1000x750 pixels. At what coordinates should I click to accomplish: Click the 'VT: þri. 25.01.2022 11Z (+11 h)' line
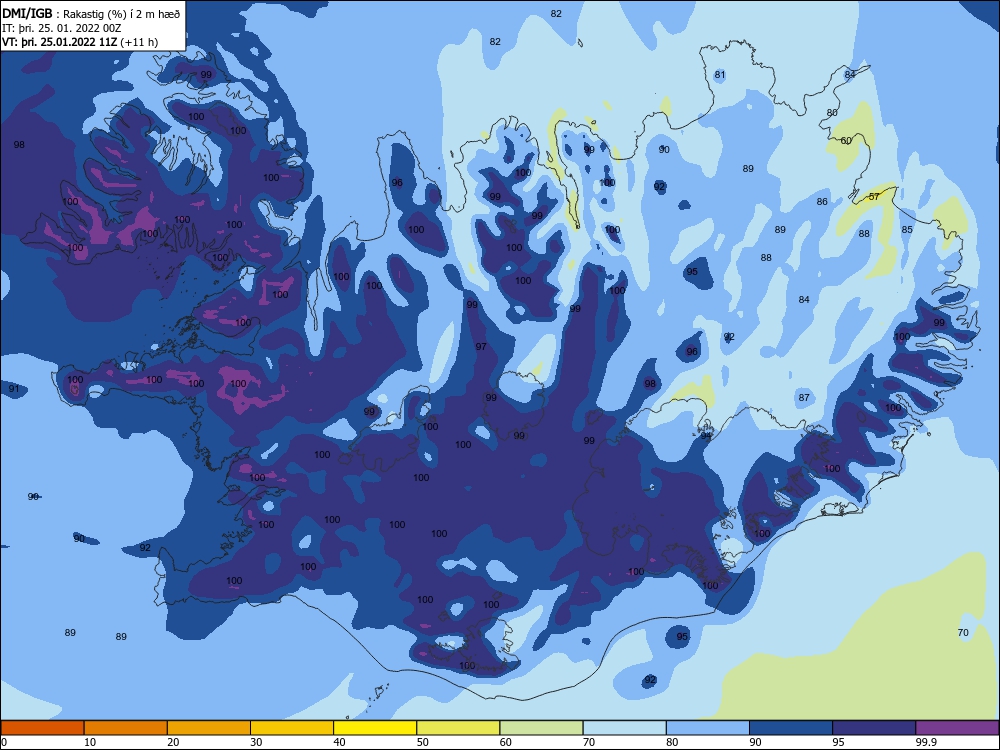point(80,42)
